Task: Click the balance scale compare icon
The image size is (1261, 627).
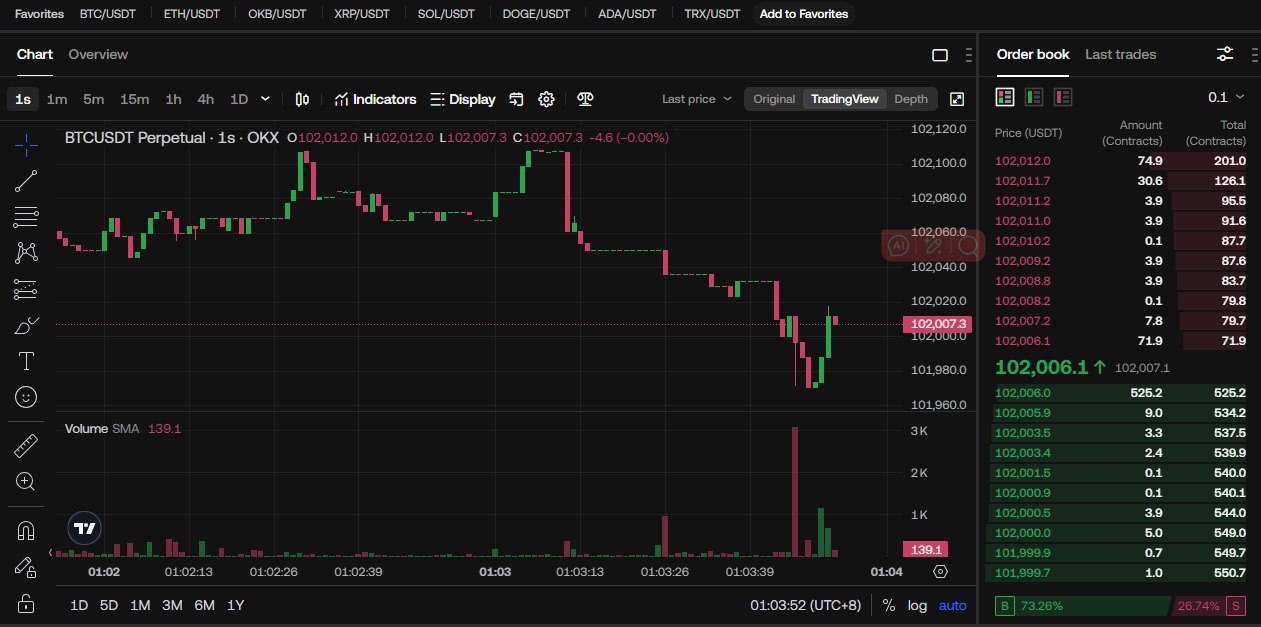Action: (586, 99)
